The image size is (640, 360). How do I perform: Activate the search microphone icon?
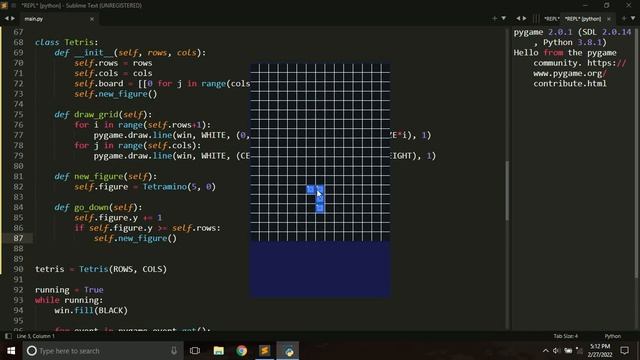coord(174,351)
